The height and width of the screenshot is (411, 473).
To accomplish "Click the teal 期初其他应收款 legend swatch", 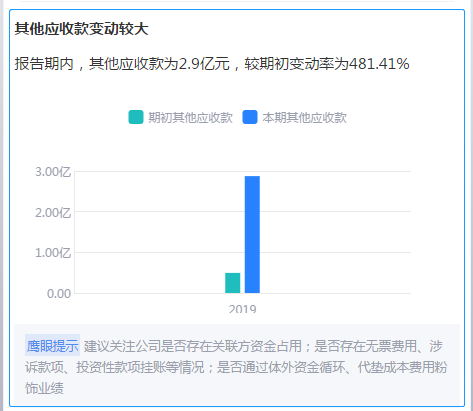I will 136,117.
